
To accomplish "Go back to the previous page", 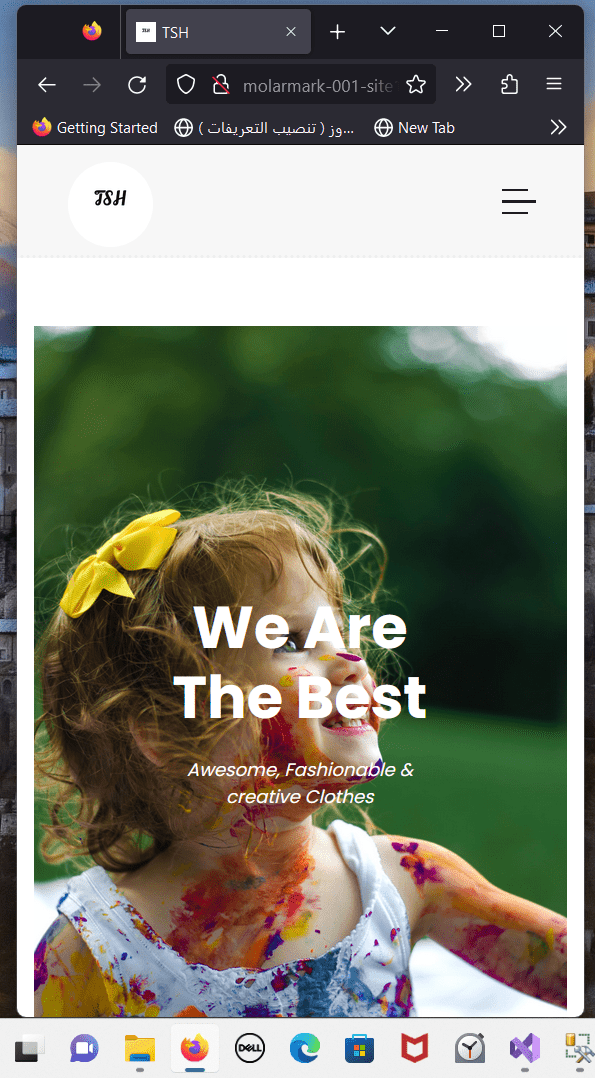I will point(47,85).
